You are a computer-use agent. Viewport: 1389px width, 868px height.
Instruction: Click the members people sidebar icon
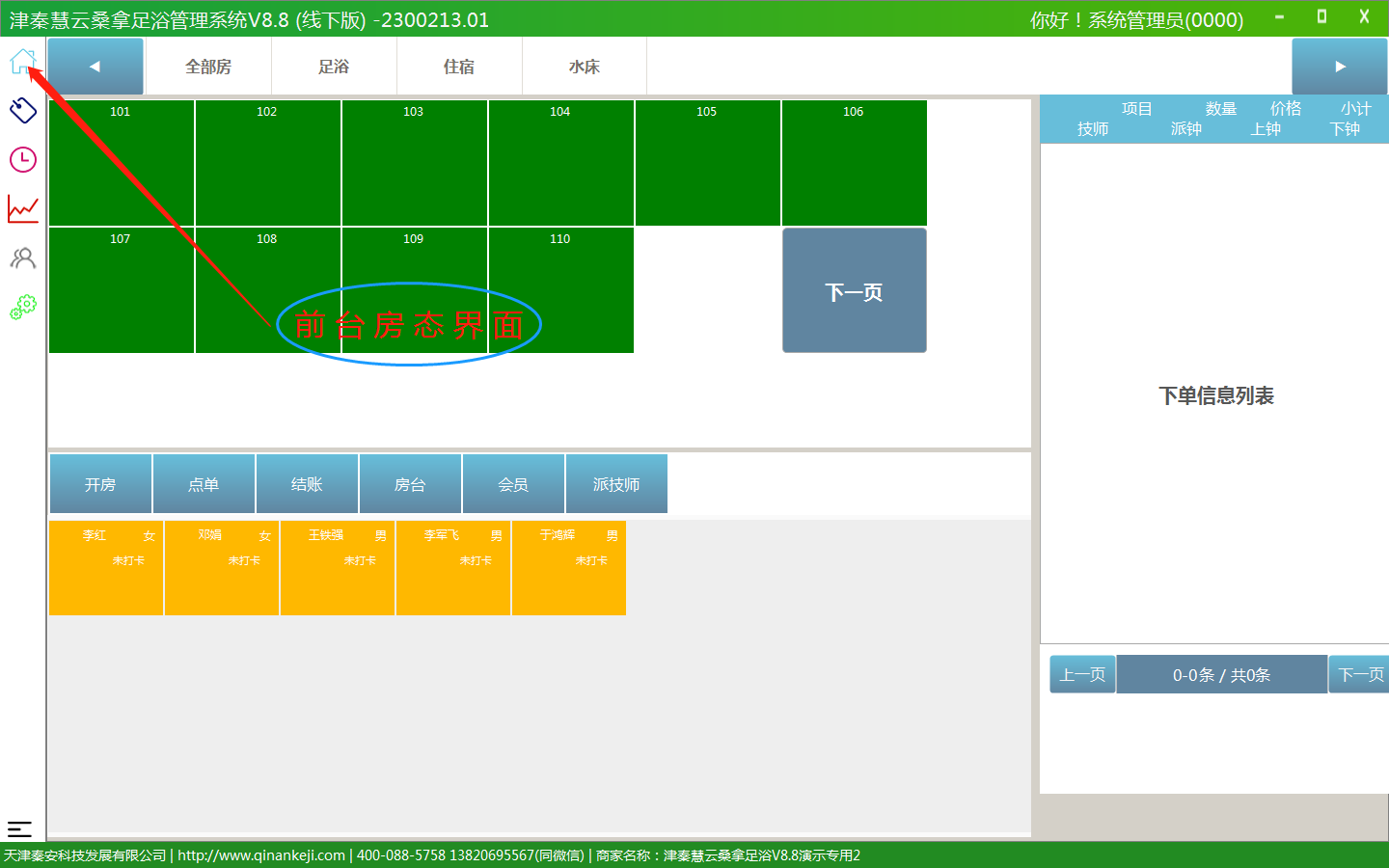coord(22,258)
